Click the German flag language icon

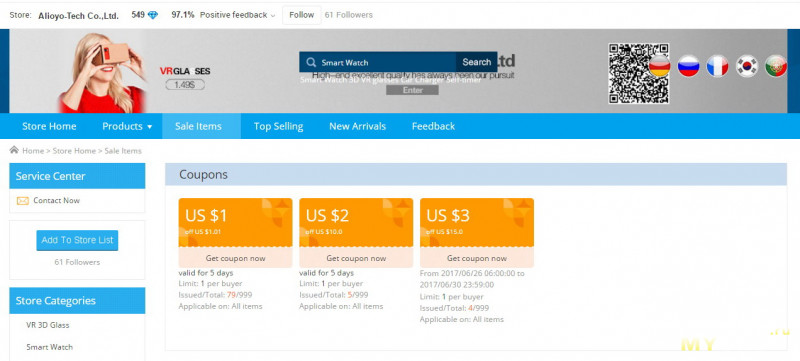point(659,66)
